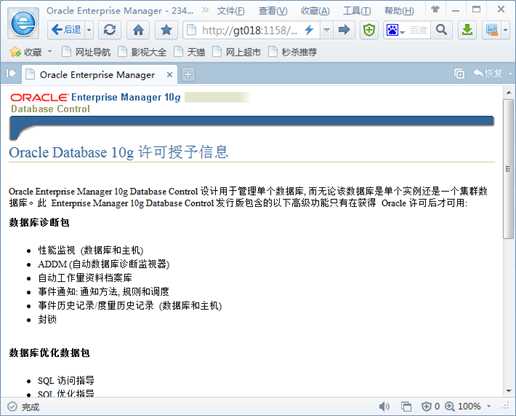Open the download manager icon
This screenshot has width=516, height=416.
[x=467, y=30]
